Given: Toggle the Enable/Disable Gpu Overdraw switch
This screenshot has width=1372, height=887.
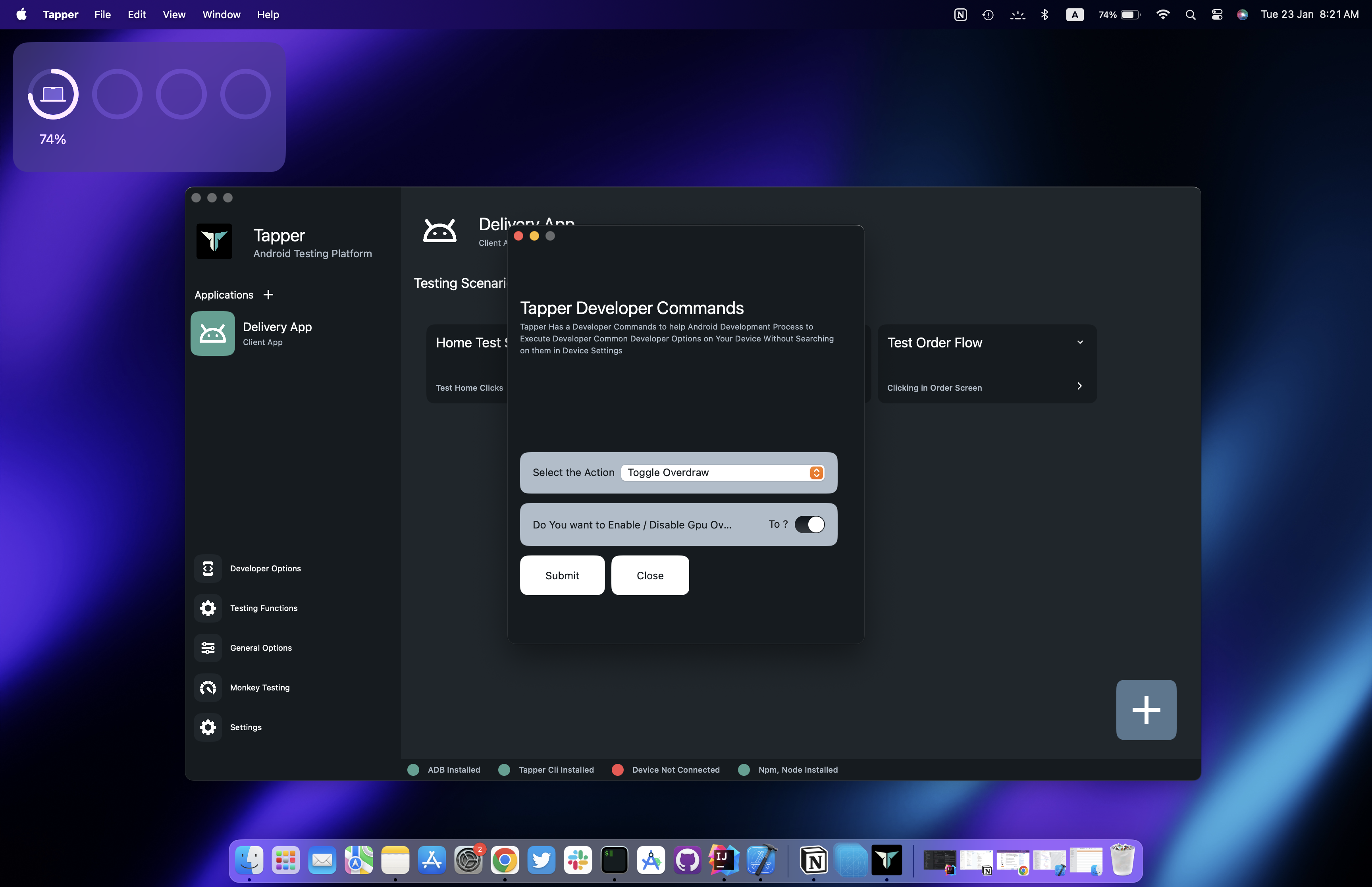Looking at the screenshot, I should [809, 524].
